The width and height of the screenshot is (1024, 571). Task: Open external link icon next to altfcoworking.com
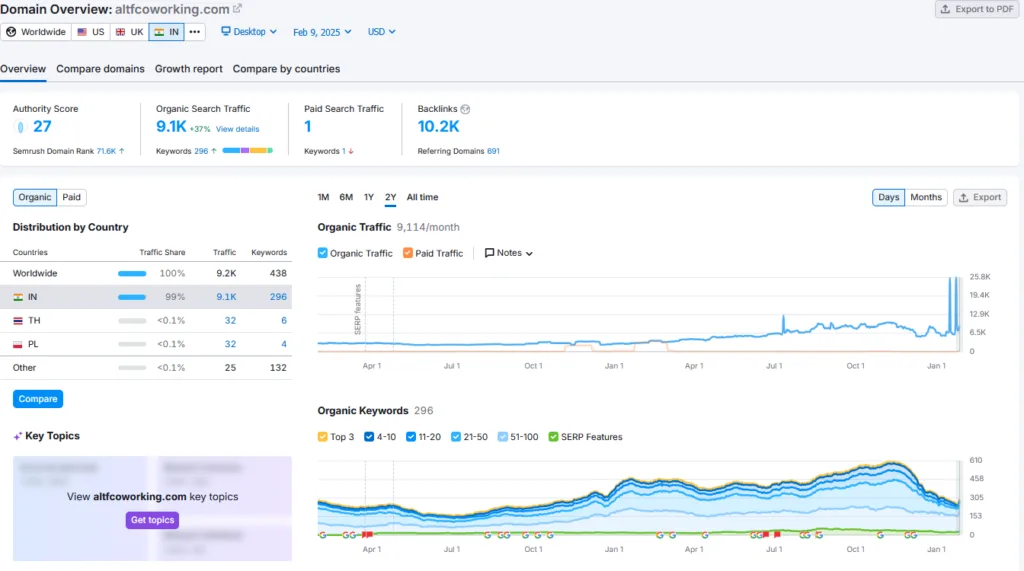(237, 8)
